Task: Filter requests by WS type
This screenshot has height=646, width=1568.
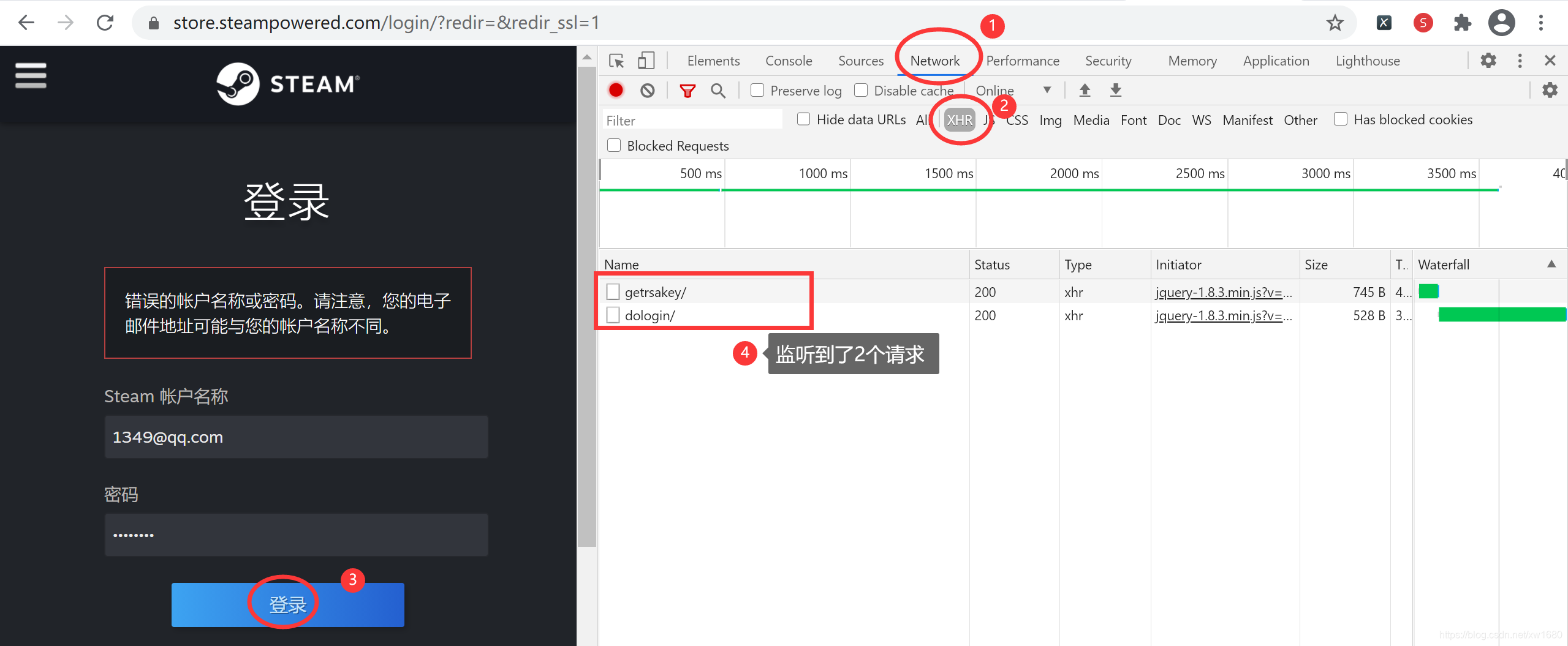Action: click(1202, 120)
